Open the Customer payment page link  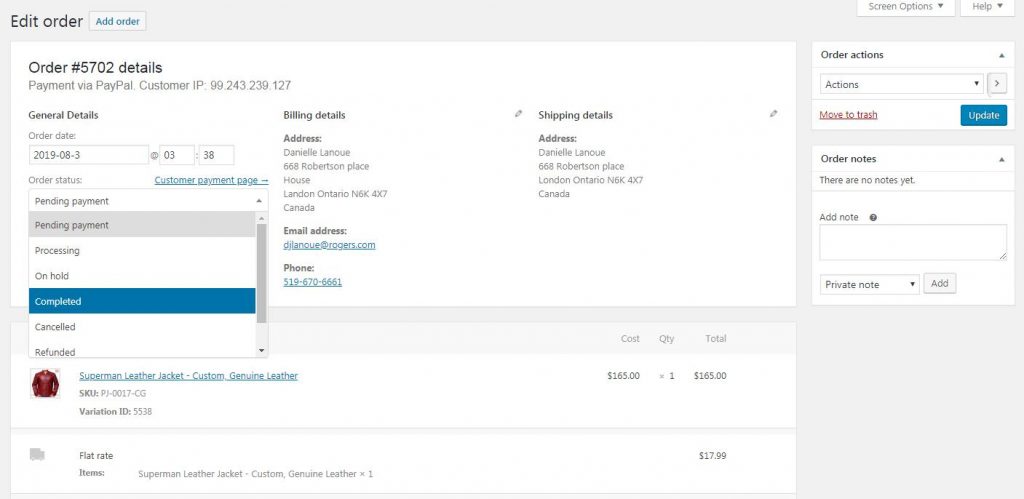[x=212, y=180]
